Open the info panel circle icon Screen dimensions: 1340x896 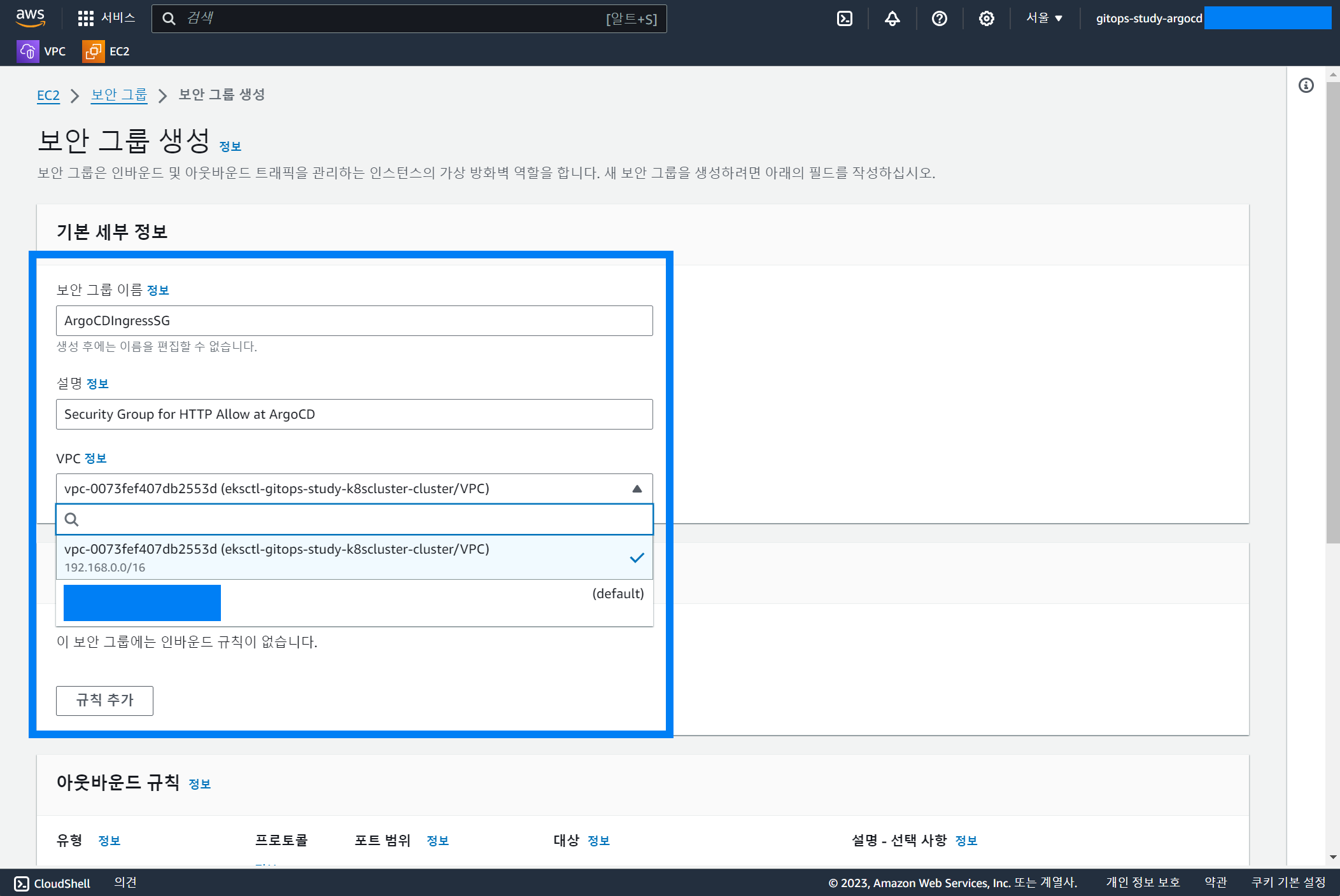point(1306,85)
